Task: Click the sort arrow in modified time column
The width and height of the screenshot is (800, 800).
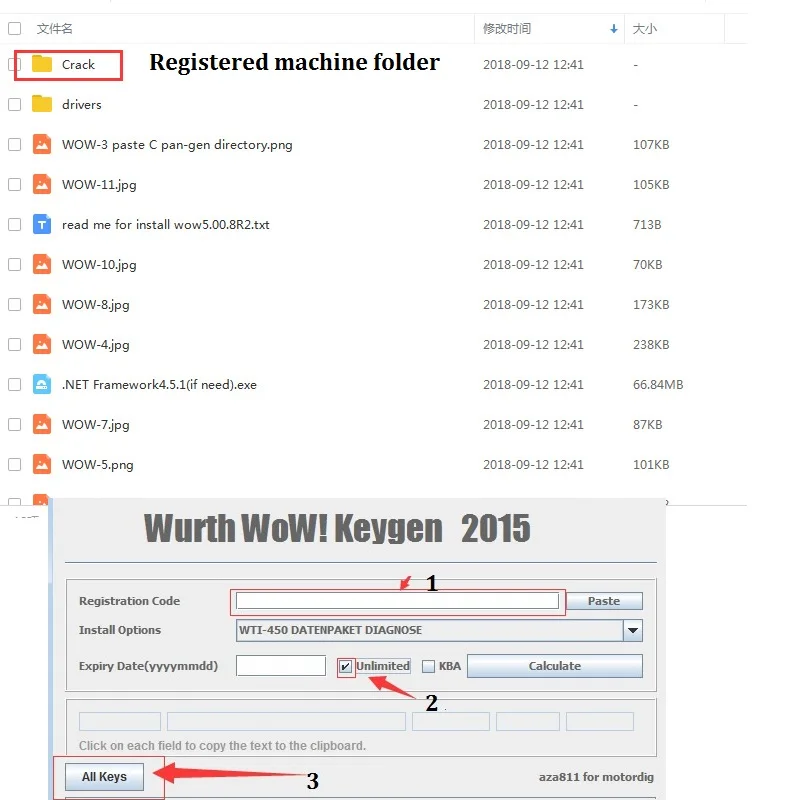Action: (614, 29)
